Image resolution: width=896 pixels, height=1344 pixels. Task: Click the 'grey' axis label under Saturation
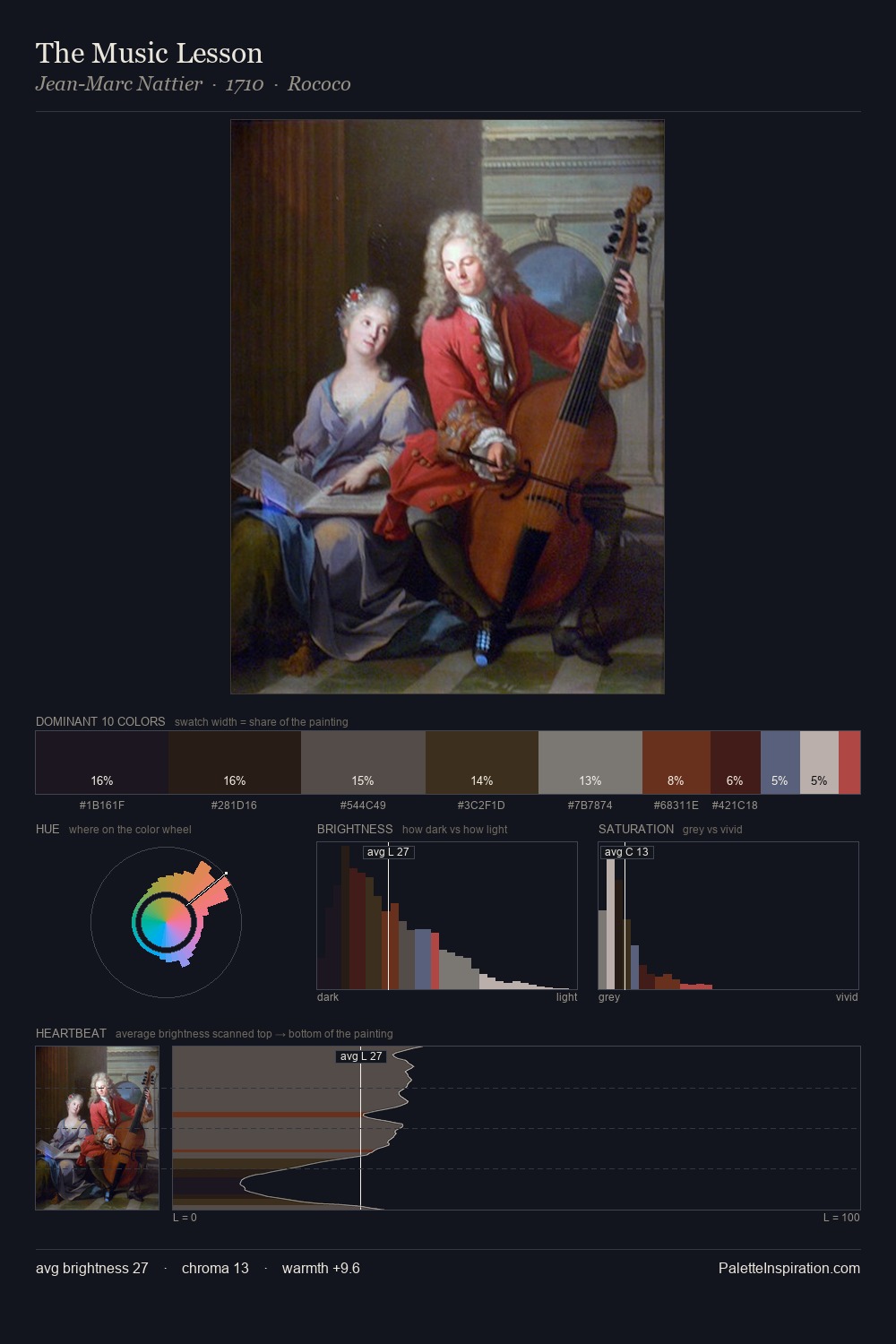click(x=609, y=997)
